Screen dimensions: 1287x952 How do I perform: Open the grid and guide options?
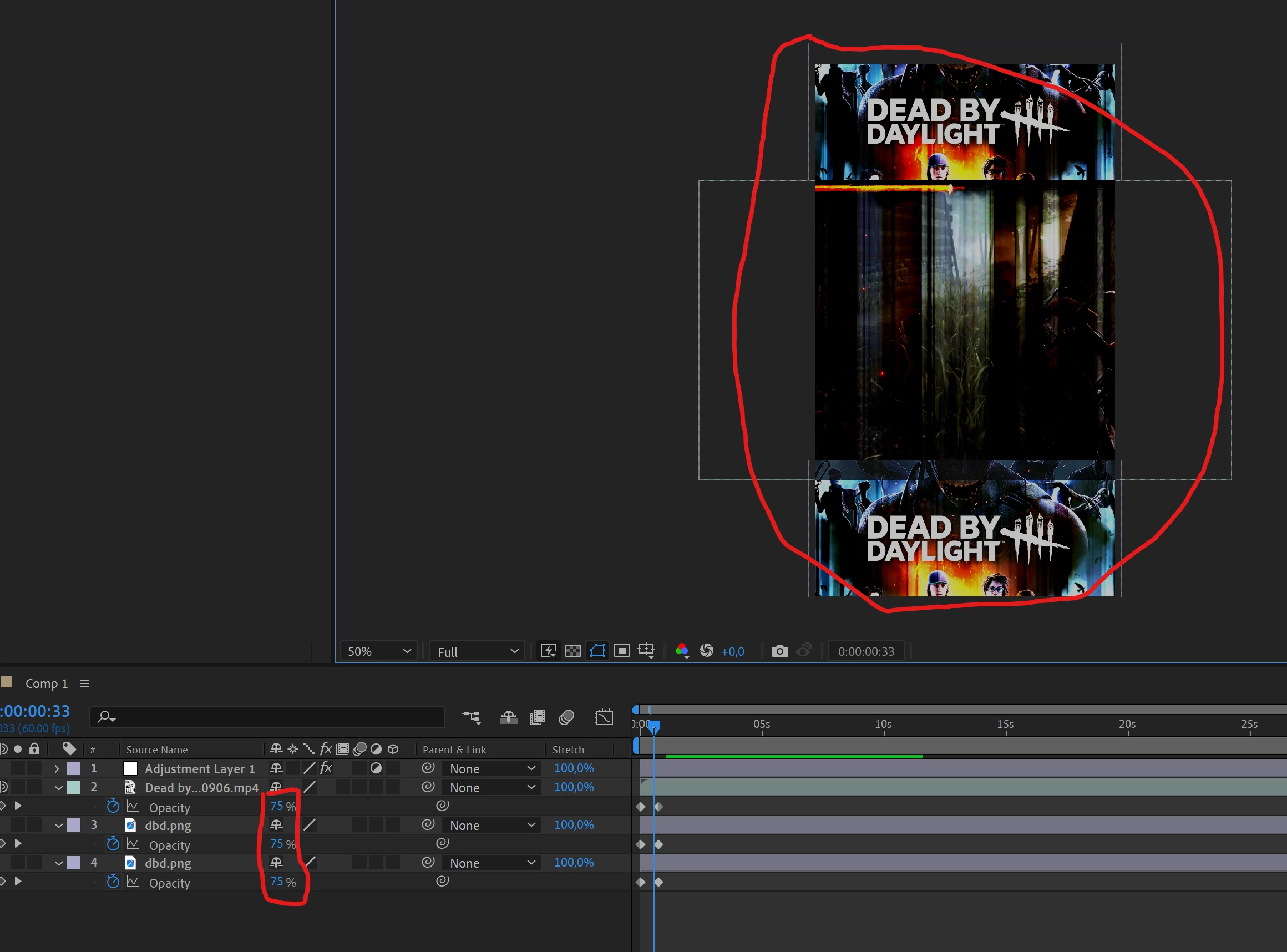(x=646, y=651)
